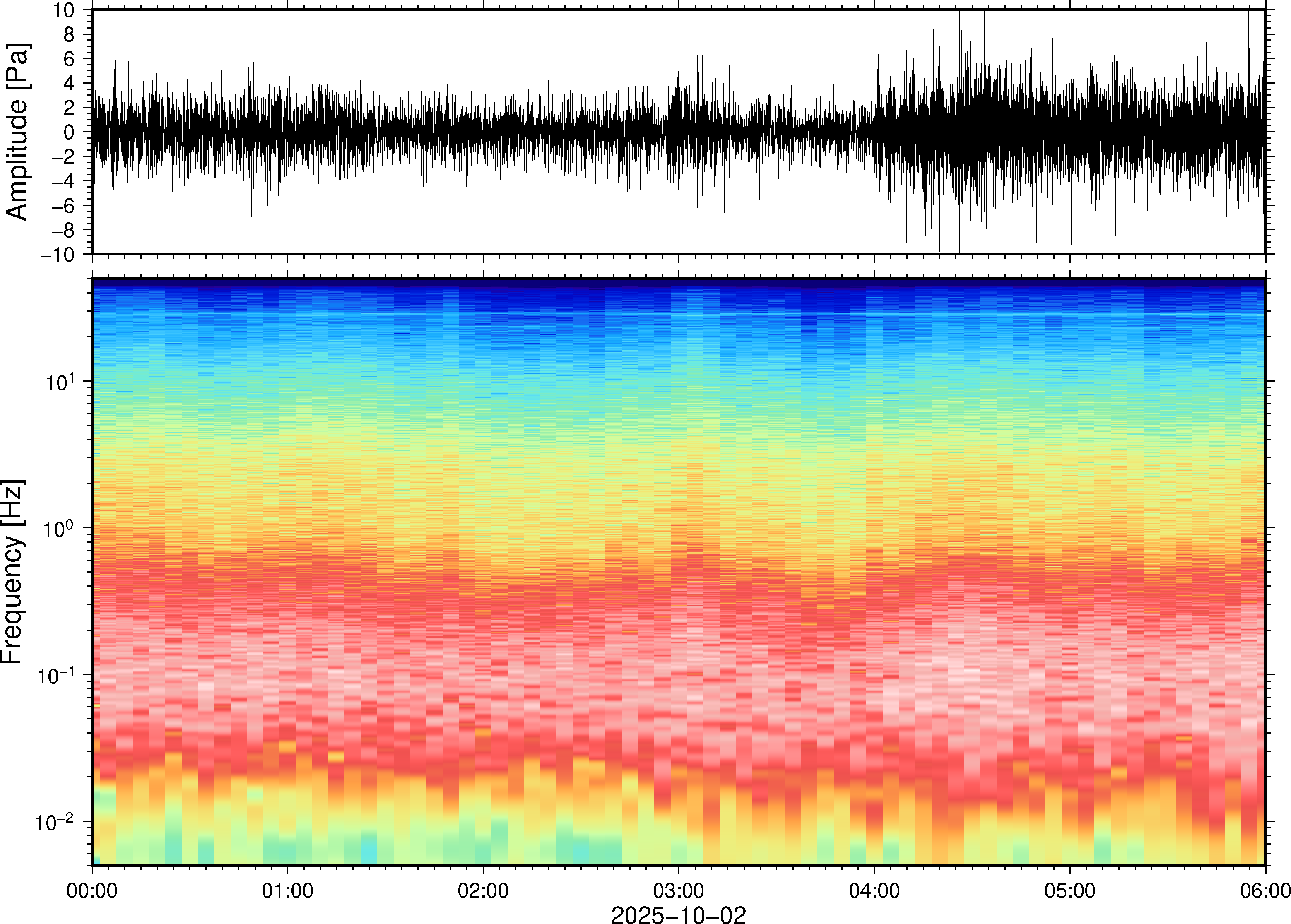Viewport: 1291px width, 924px height.
Task: Click the −10 amplitude tick label
Action: click(57, 255)
